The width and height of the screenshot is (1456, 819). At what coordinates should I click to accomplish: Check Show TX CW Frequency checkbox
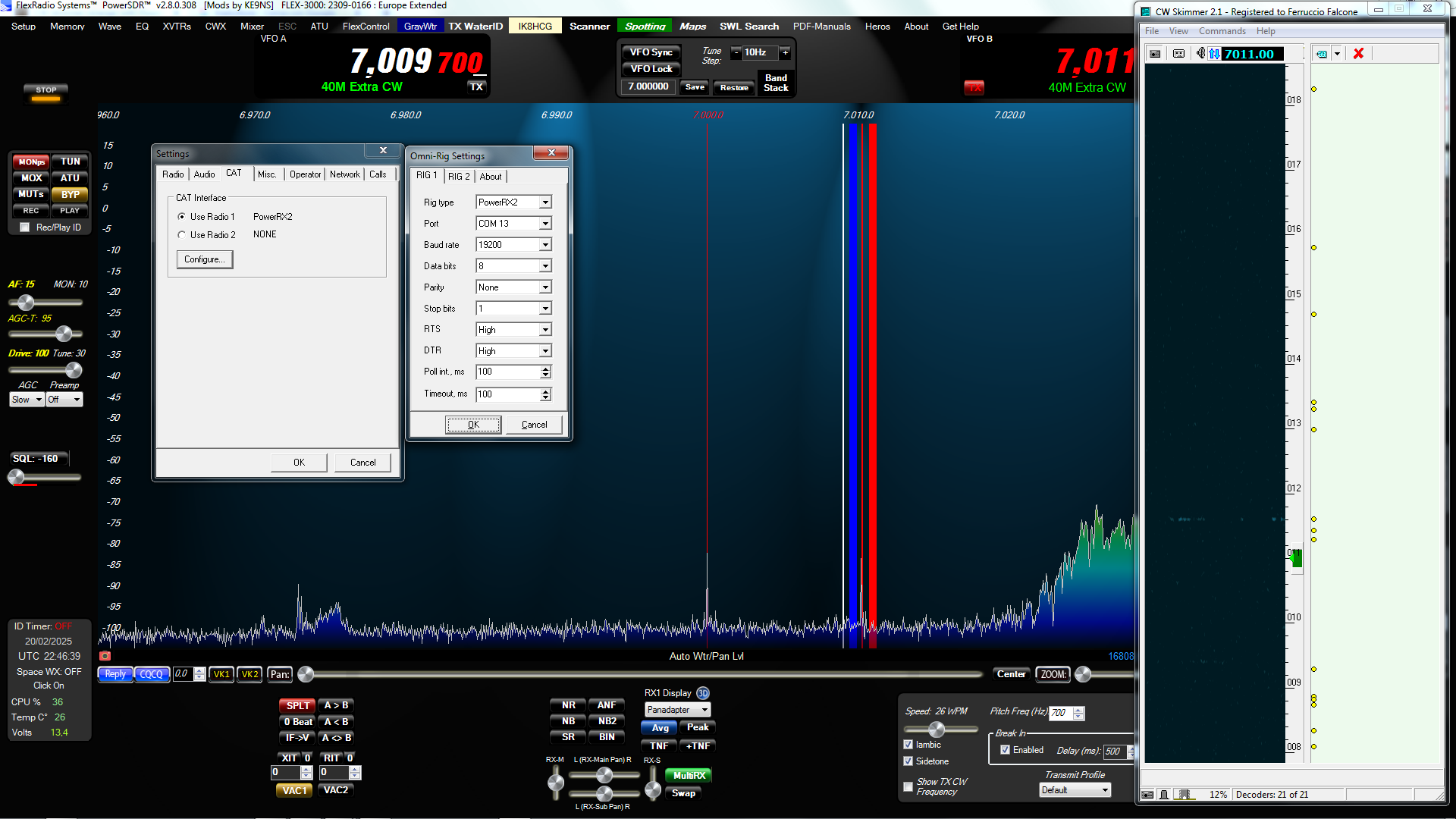click(x=908, y=786)
